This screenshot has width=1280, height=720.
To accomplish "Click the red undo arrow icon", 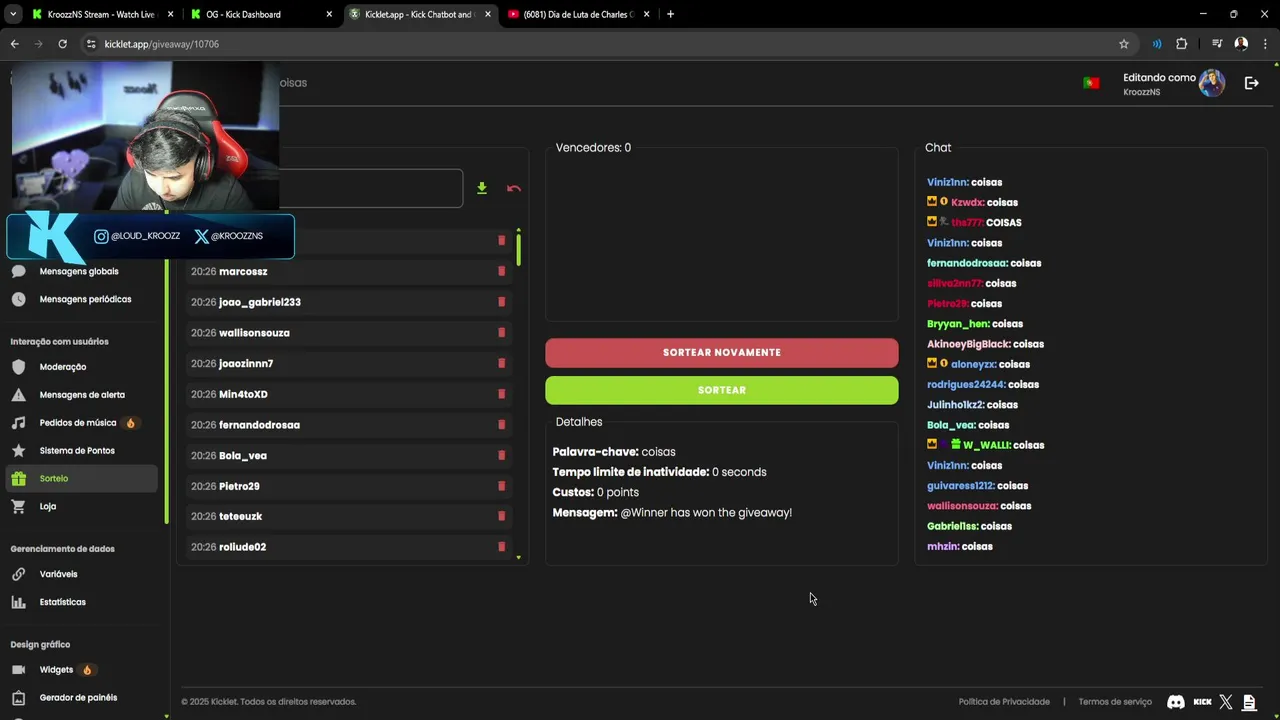I will pos(514,188).
